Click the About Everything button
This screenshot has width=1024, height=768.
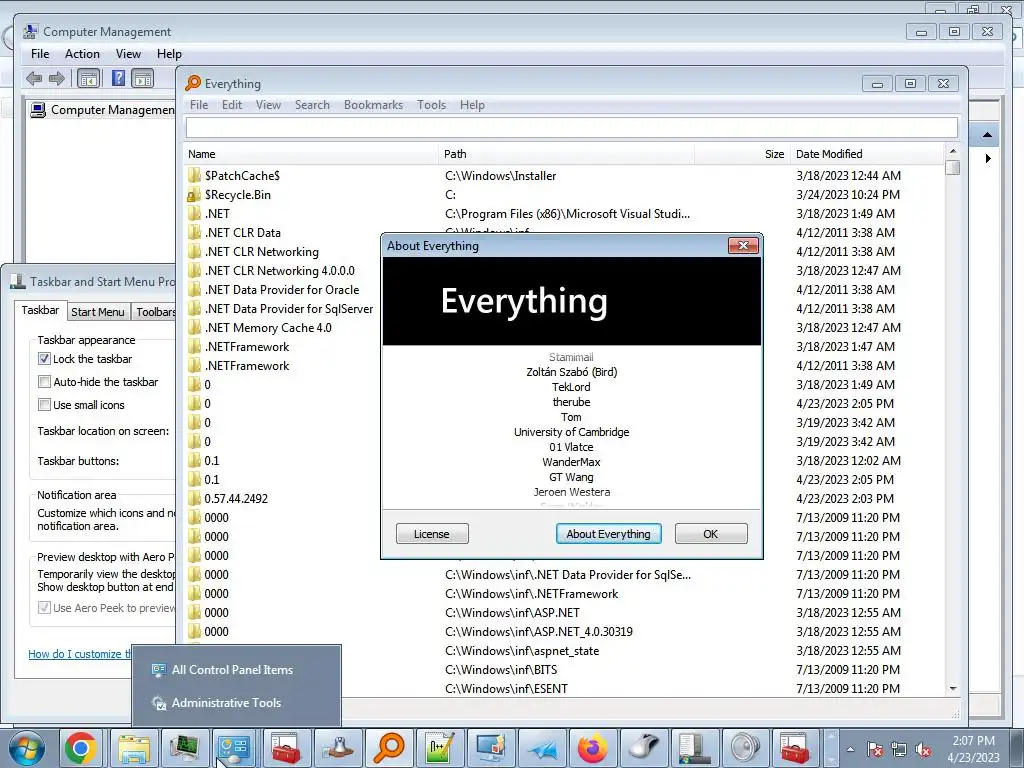pos(608,534)
